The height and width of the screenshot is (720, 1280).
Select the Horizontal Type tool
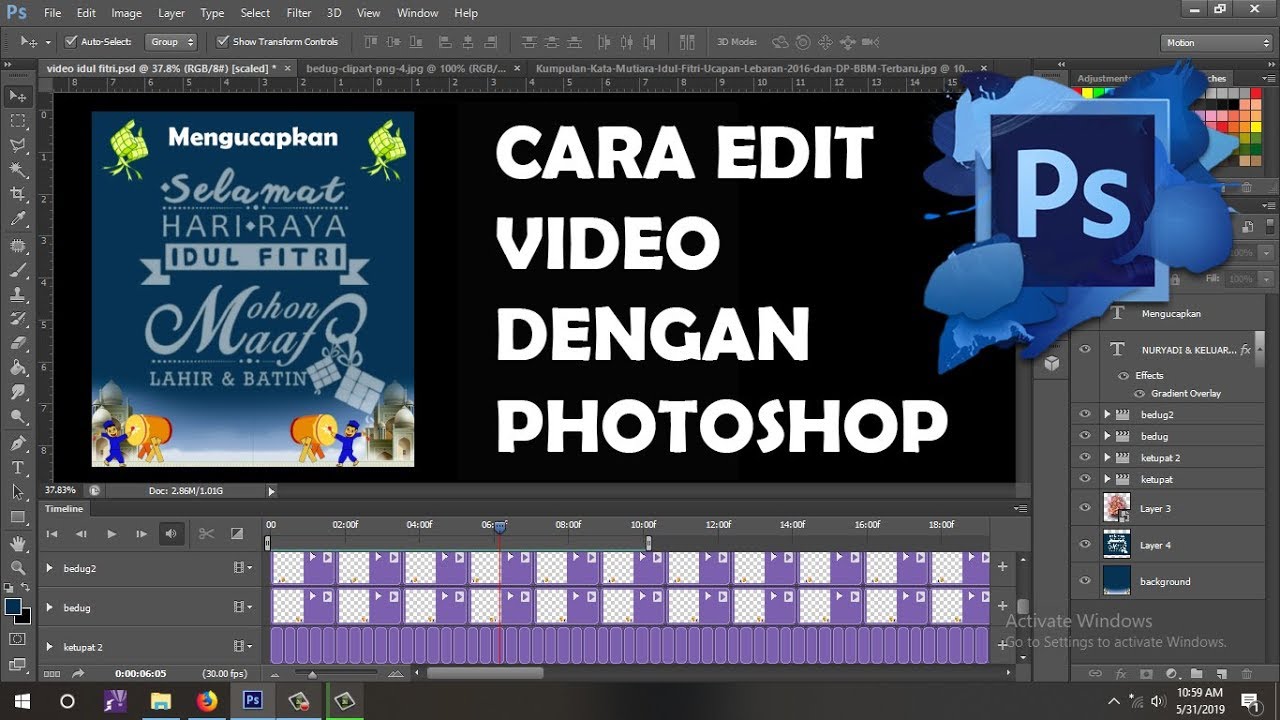tap(18, 468)
